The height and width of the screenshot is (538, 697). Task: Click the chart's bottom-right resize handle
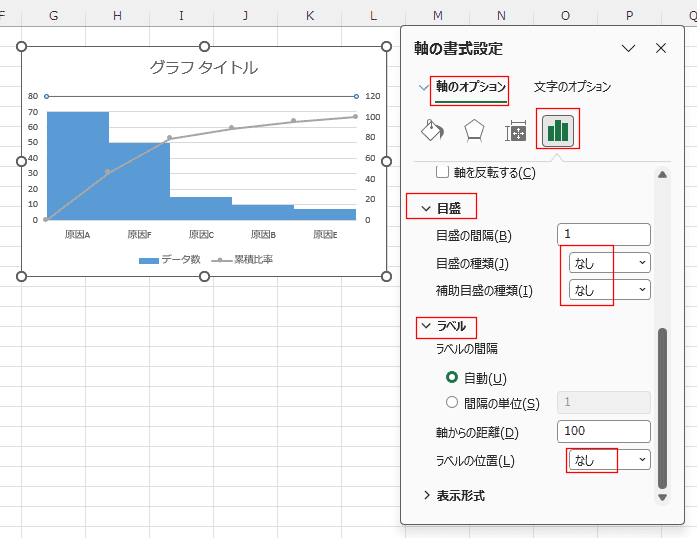click(x=386, y=277)
